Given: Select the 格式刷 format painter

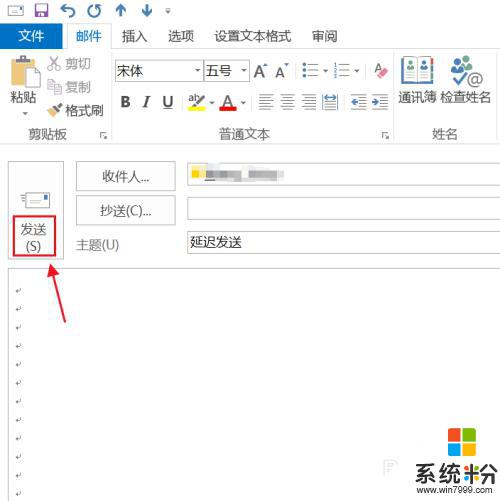Looking at the screenshot, I should pos(75,110).
